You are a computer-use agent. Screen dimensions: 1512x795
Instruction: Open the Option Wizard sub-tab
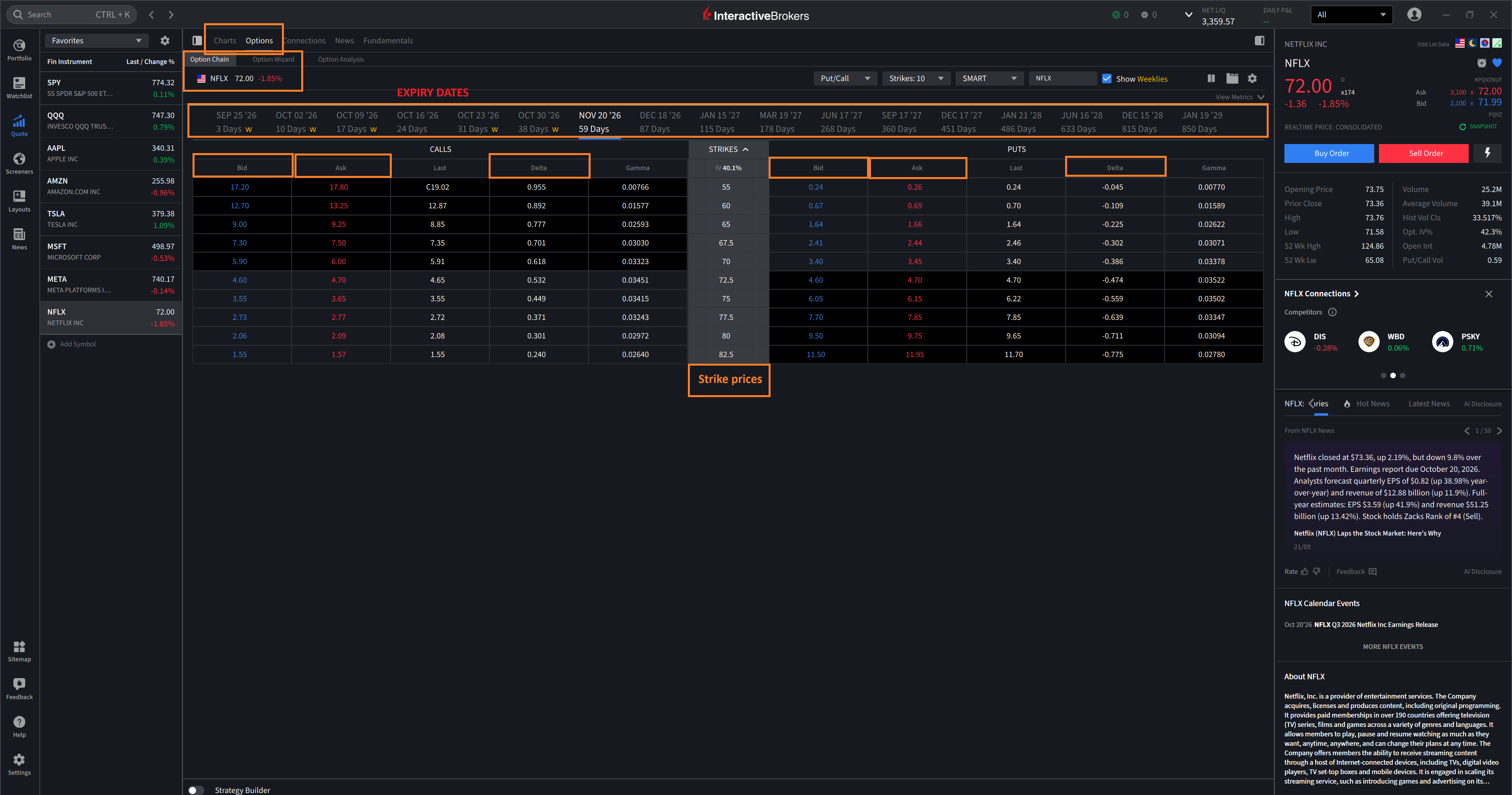coord(274,59)
